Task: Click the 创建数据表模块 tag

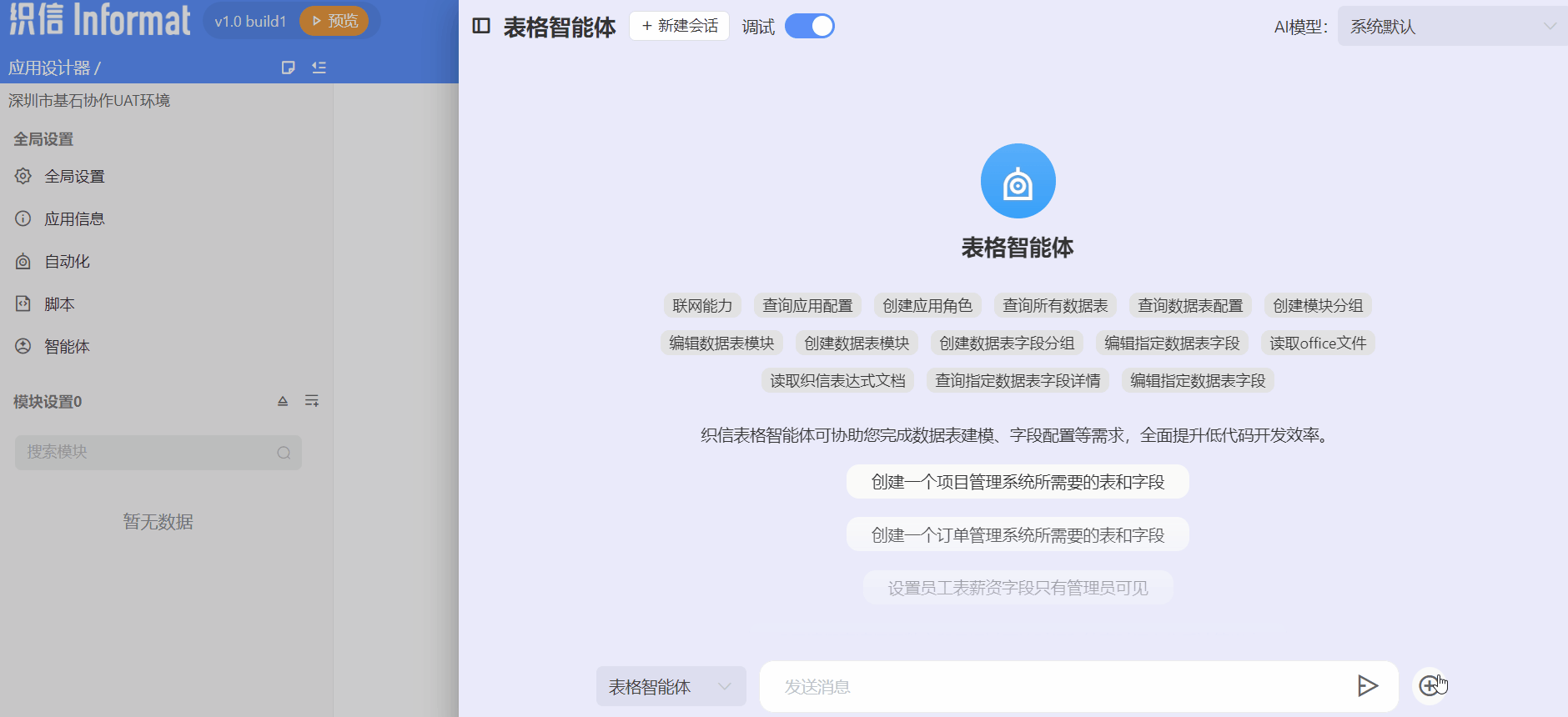Action: (857, 343)
